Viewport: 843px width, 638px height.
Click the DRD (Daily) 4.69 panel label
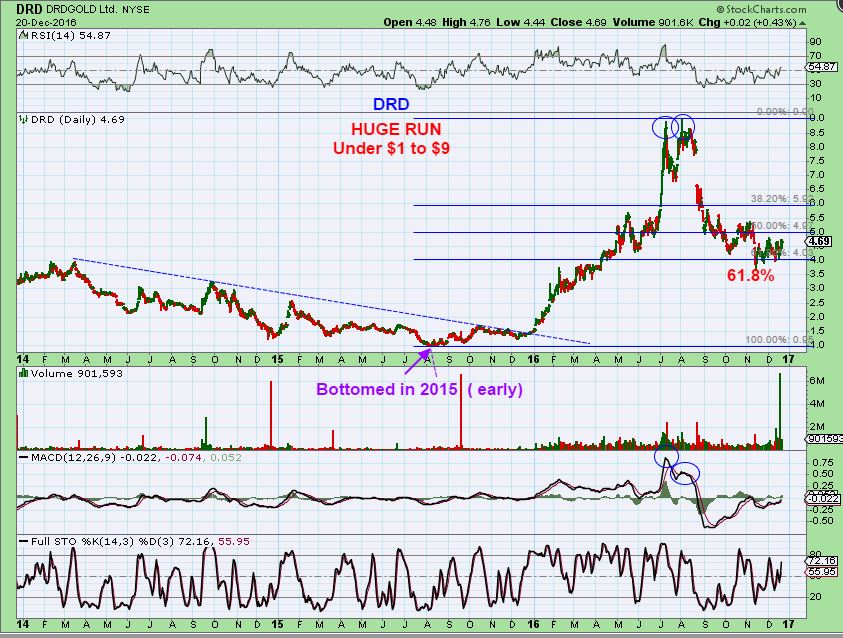(x=77, y=120)
